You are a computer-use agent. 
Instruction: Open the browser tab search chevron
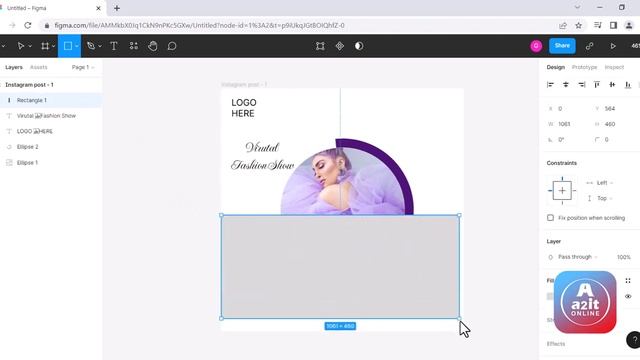[x=577, y=7]
